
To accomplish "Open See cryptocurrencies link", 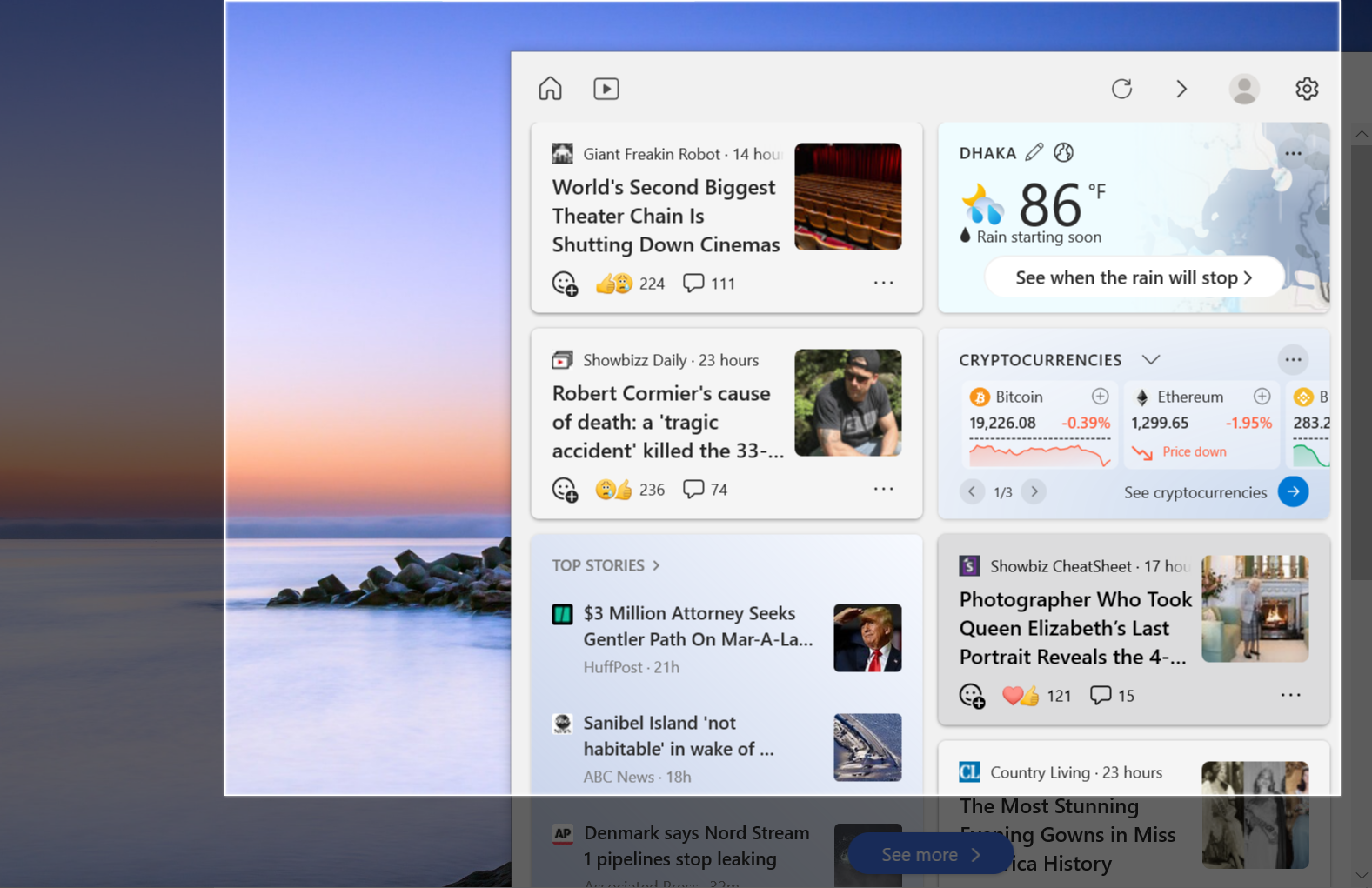I will 1195,492.
